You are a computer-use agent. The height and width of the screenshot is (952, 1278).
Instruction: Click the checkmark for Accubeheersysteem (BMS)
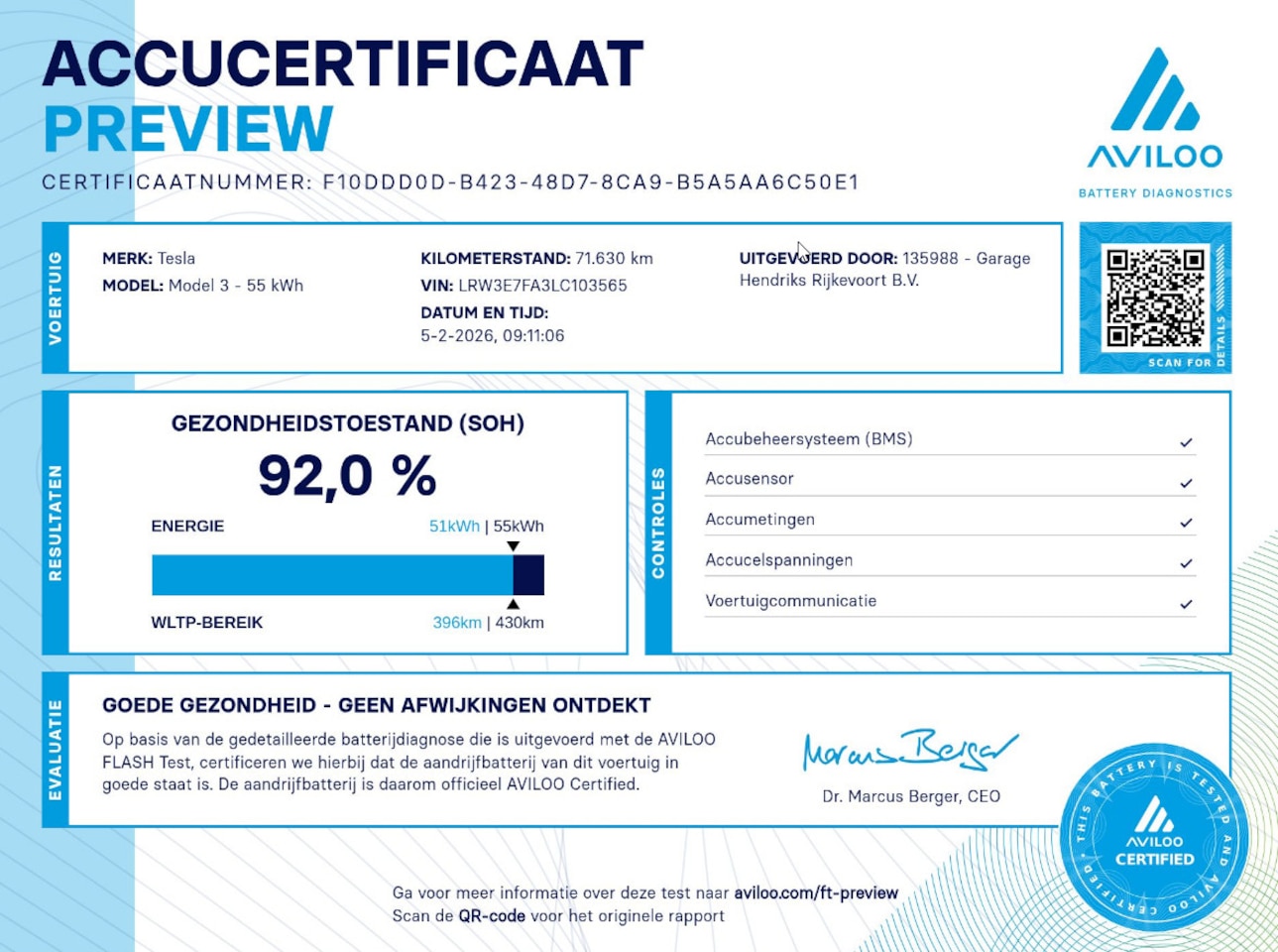coord(1186,442)
